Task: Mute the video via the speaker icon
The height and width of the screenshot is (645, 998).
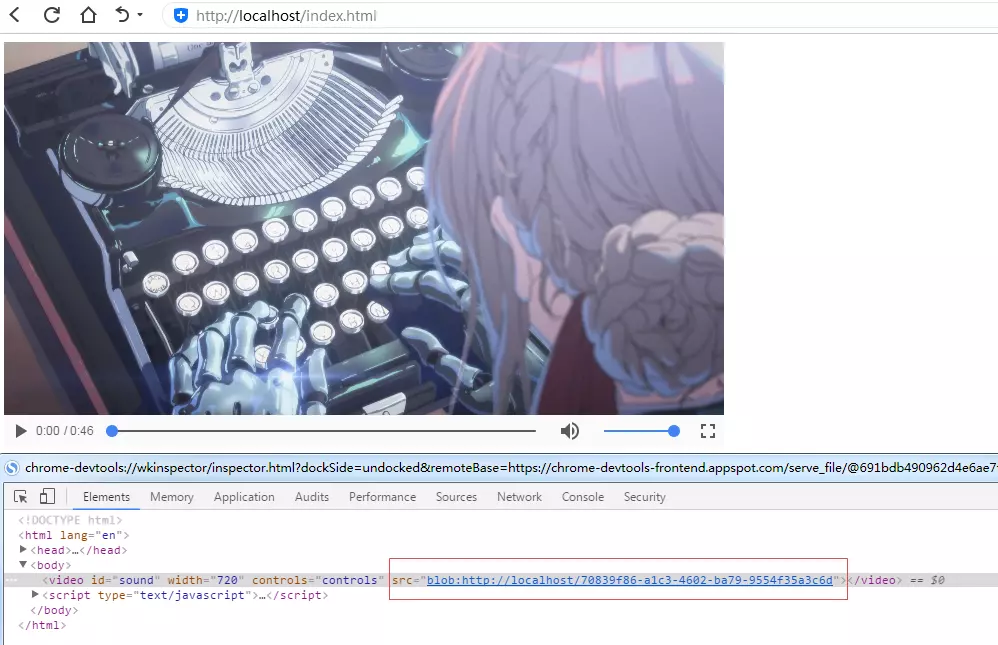Action: [x=569, y=430]
